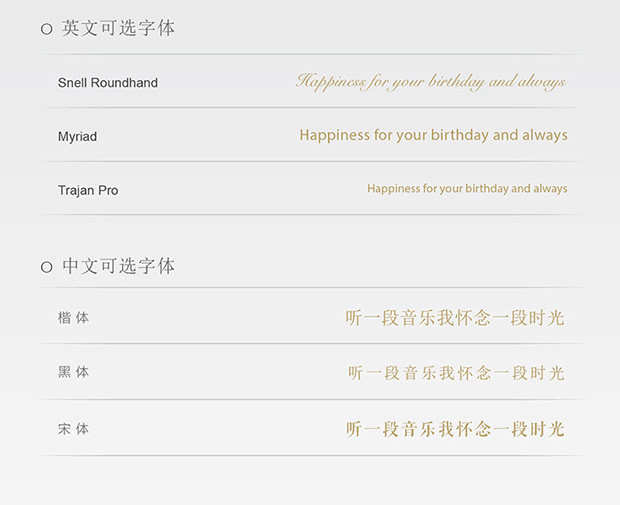This screenshot has width=620, height=505.
Task: Click 音乐 in the 楷体 sample text
Action: tap(419, 318)
